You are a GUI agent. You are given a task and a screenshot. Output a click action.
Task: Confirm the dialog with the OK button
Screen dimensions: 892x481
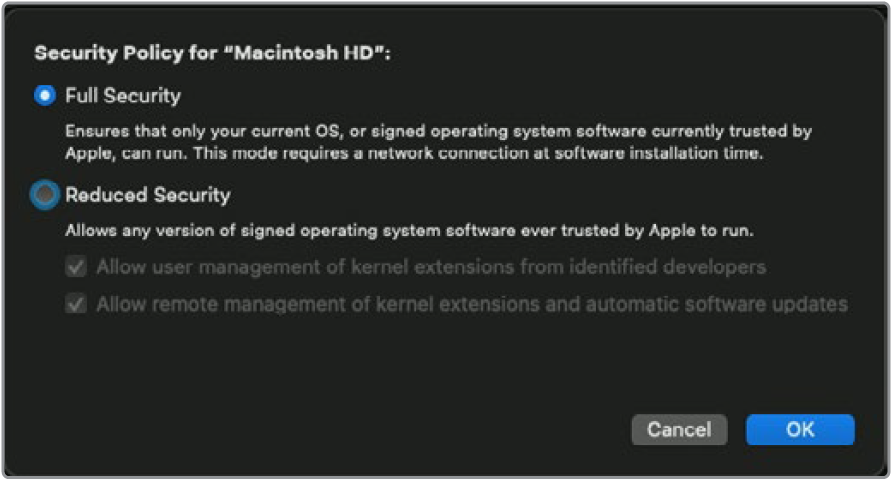coord(800,429)
